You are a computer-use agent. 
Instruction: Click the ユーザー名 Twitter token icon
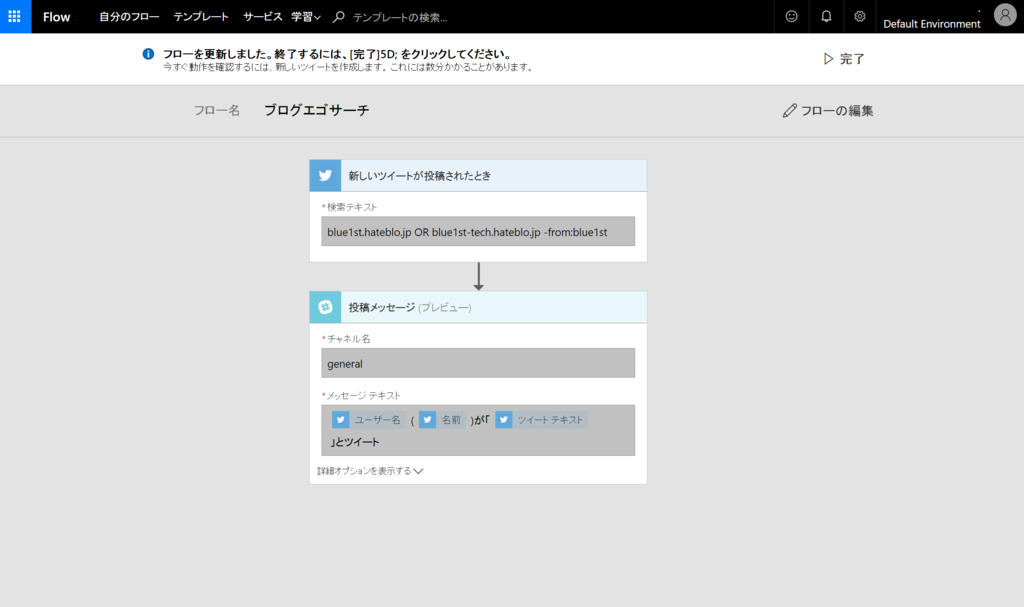(340, 419)
